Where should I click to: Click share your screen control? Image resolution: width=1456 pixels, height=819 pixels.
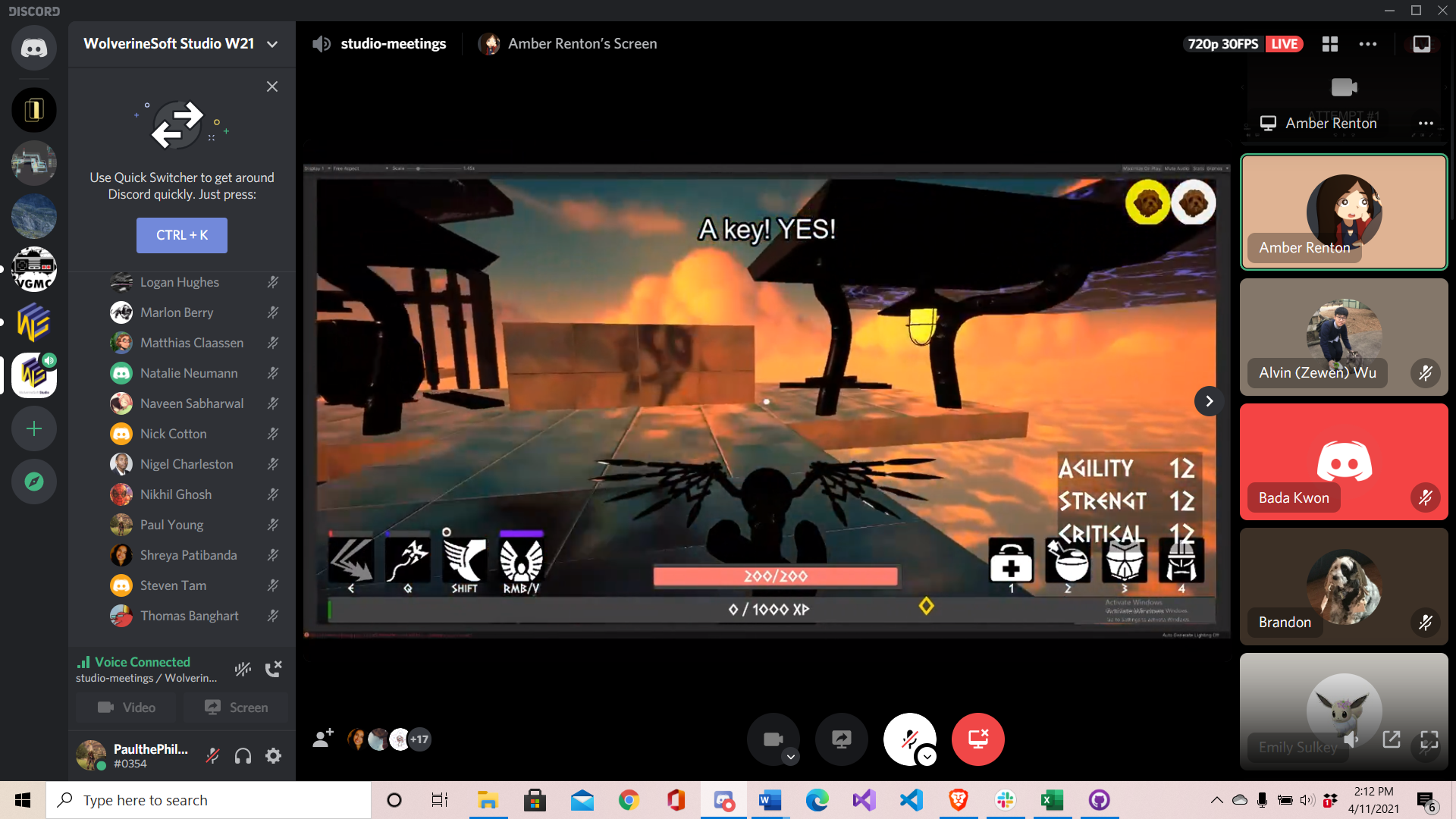[841, 739]
